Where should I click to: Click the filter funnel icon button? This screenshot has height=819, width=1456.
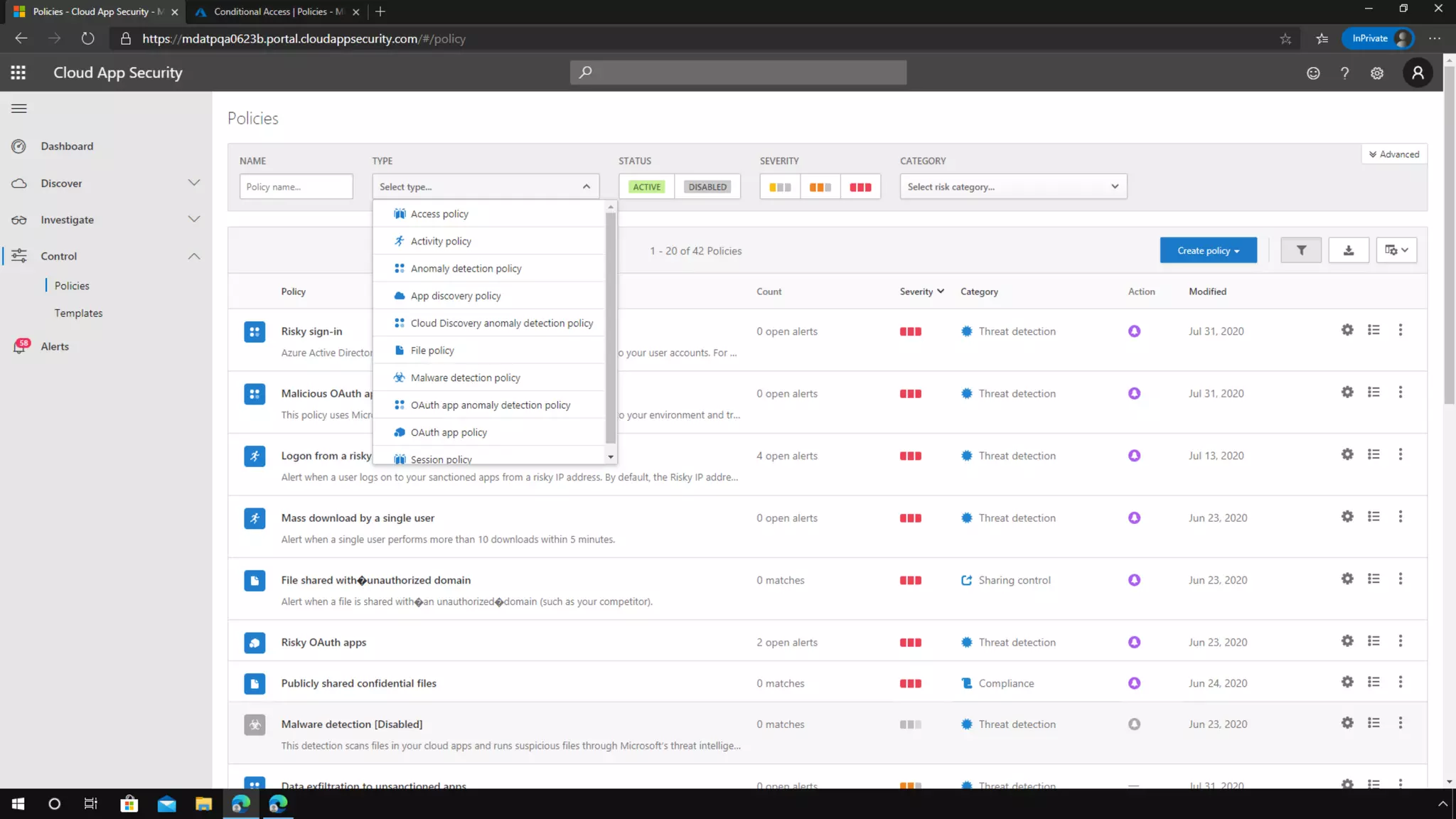(x=1300, y=250)
